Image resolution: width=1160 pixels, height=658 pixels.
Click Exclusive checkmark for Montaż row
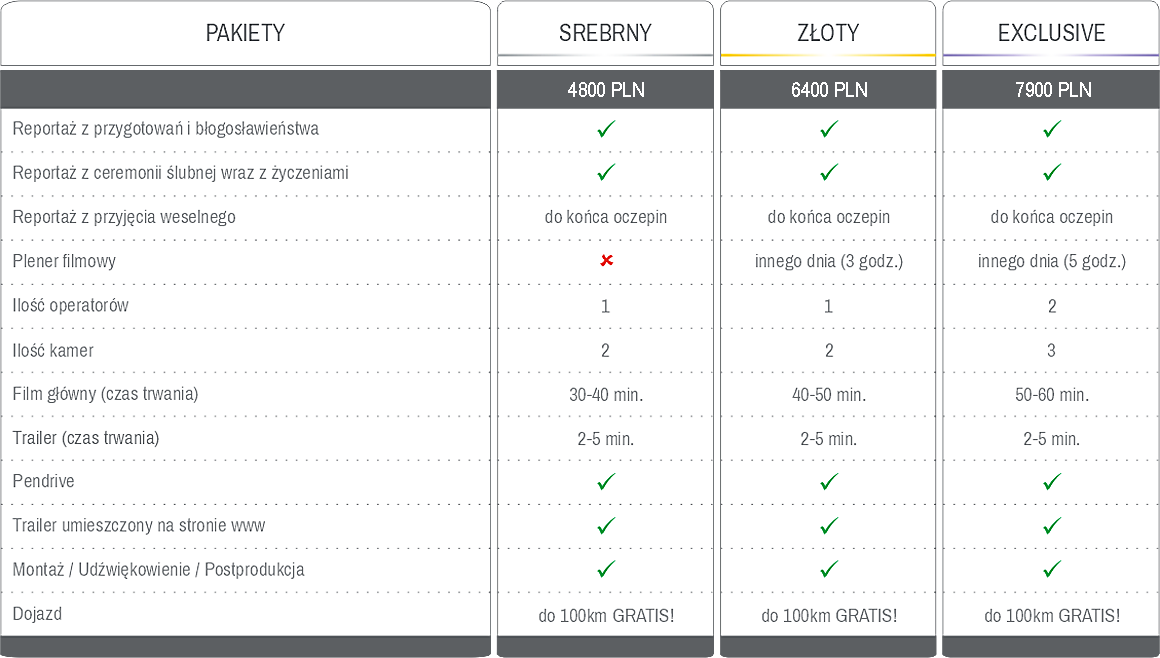pos(1052,569)
